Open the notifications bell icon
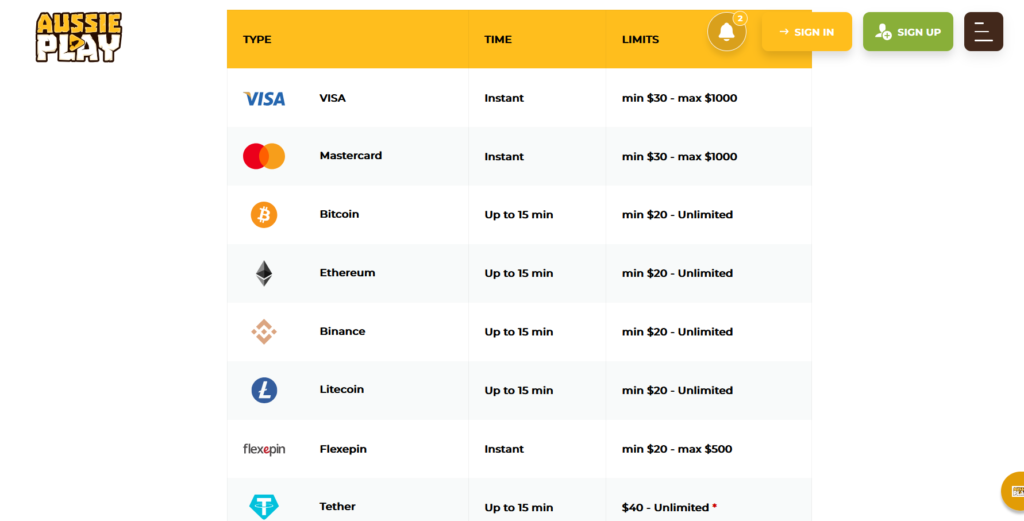 pos(726,32)
